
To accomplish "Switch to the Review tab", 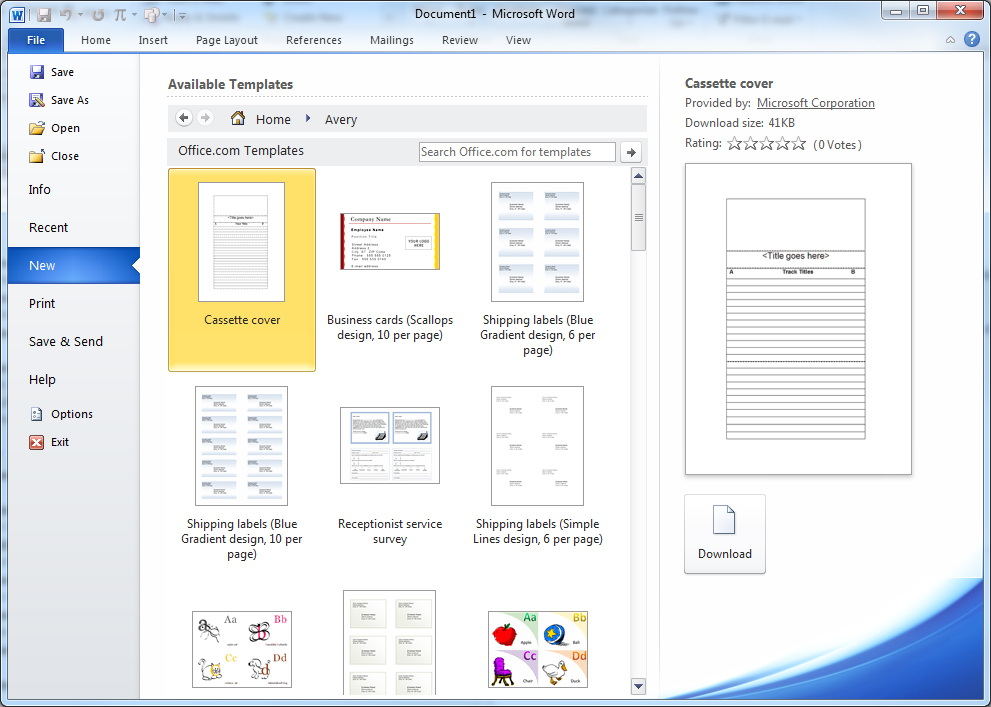I will tap(459, 40).
